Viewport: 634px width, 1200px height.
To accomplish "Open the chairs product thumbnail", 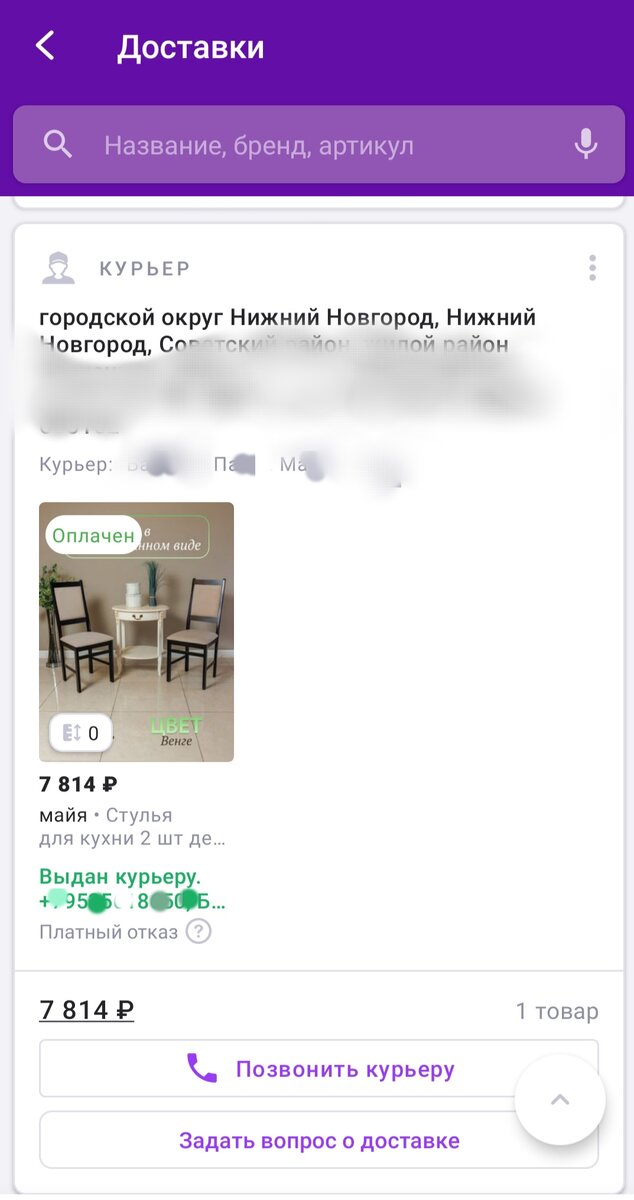I will coord(136,632).
